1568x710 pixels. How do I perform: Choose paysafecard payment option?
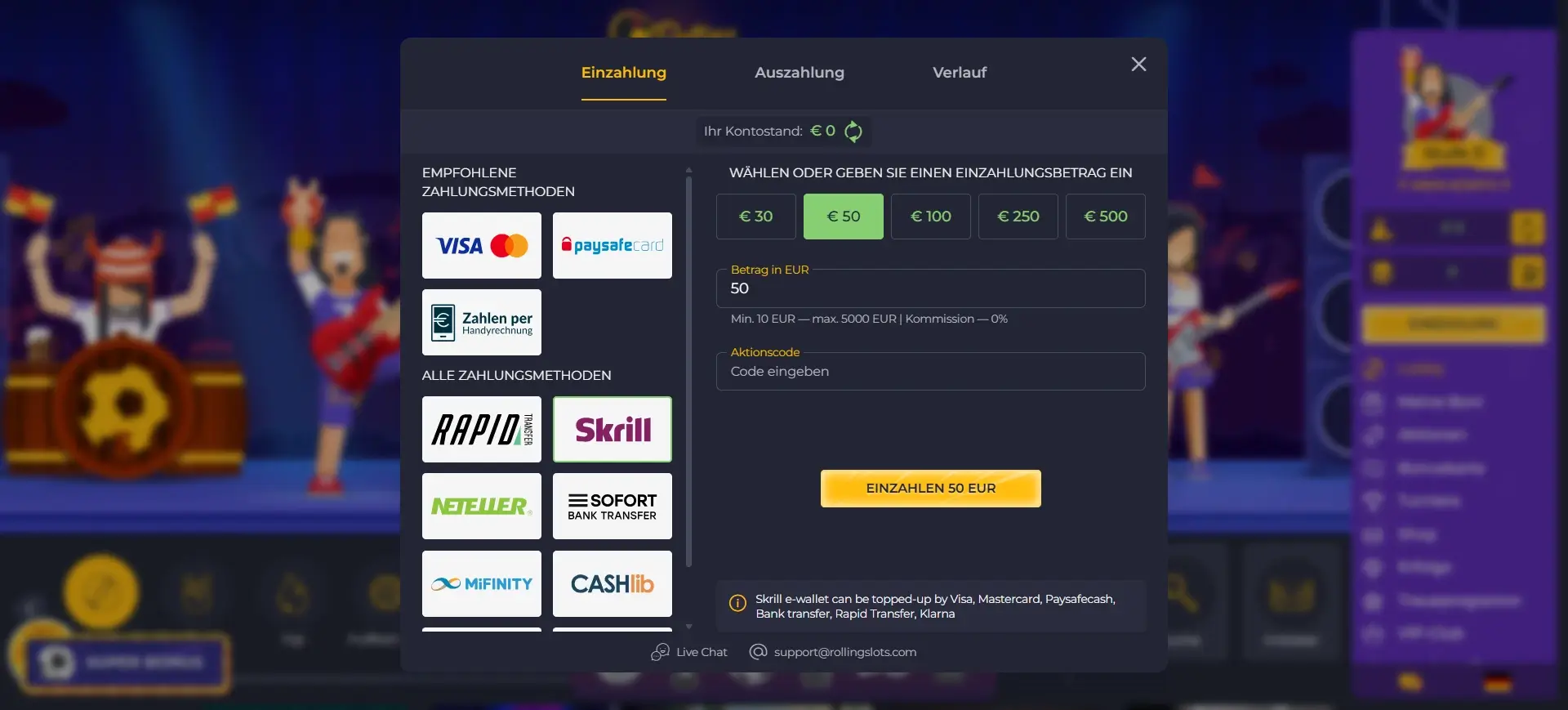coord(612,245)
